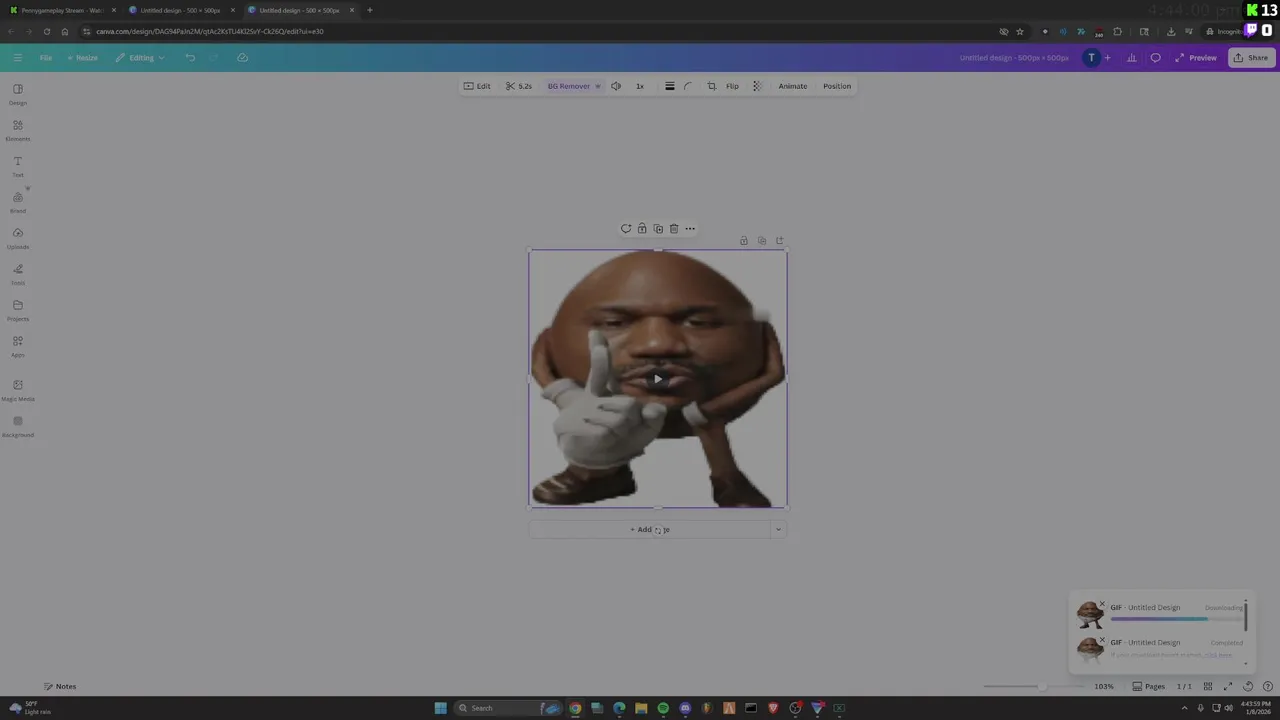Image resolution: width=1280 pixels, height=720 pixels.
Task: Open the 103% zoom level menu
Action: coord(1104,687)
